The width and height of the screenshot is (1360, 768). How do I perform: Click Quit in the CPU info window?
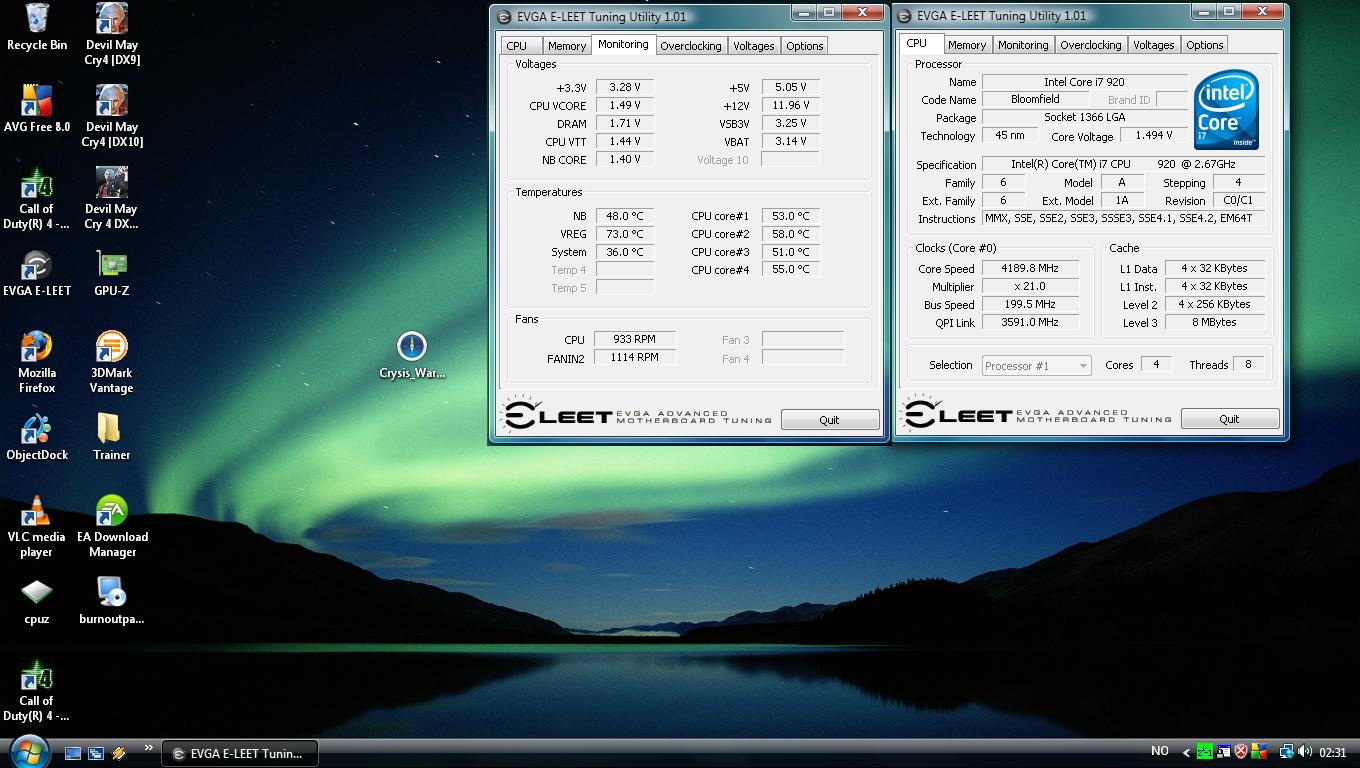point(1229,419)
